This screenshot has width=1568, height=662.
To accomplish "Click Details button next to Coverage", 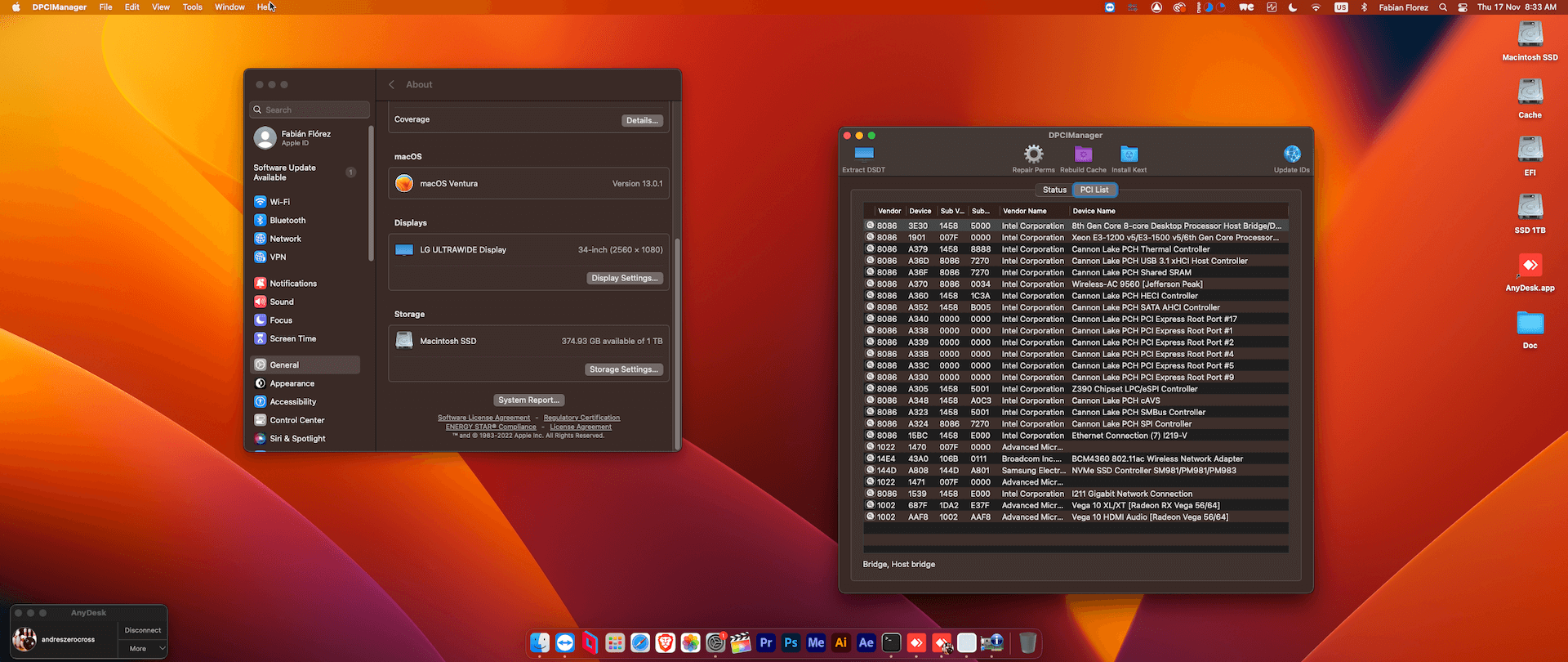I will point(642,120).
